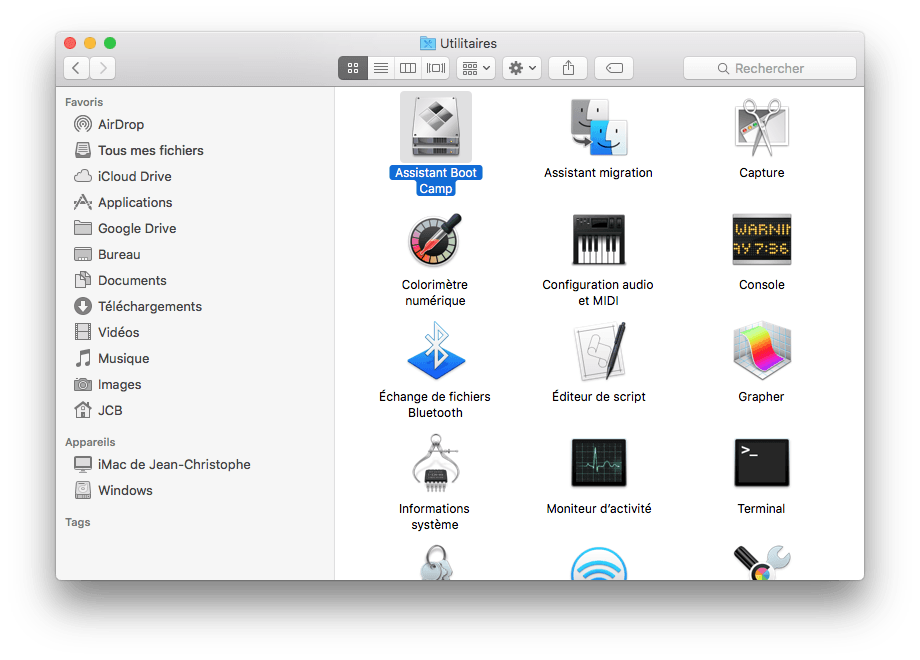Select the Windows volume in sidebar
The image size is (920, 660).
tap(114, 490)
